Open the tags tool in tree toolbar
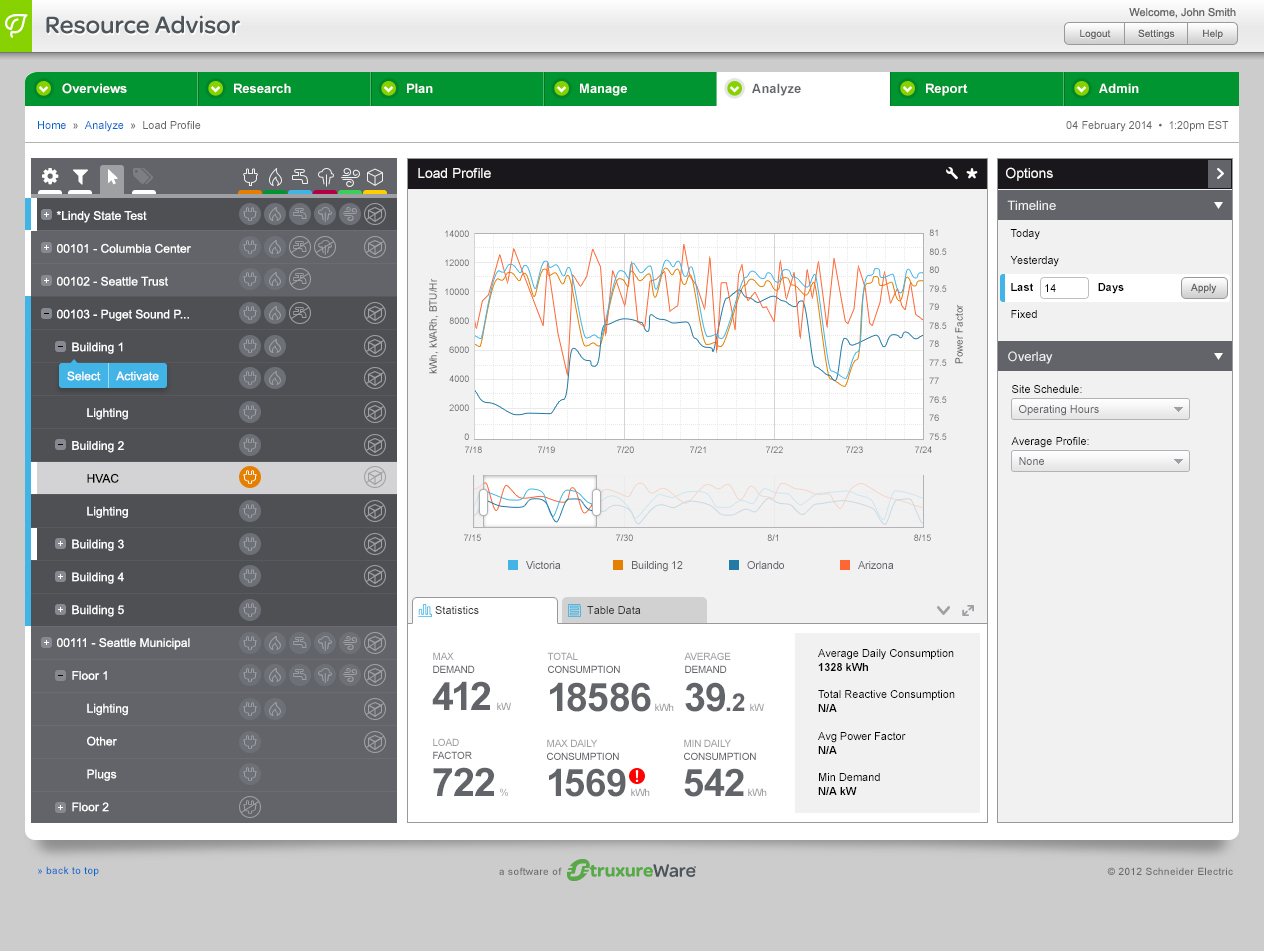 (x=143, y=177)
